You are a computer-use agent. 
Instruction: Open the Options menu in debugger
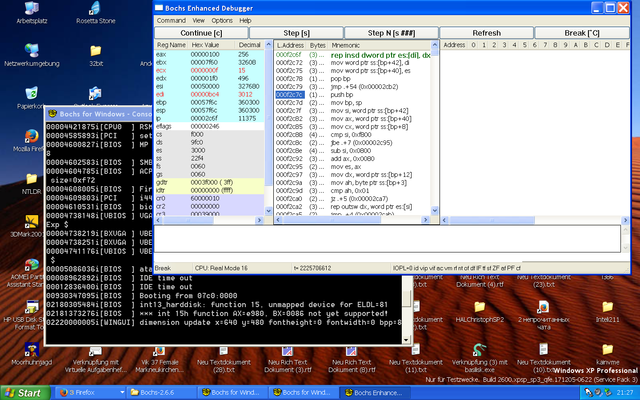tap(222, 20)
